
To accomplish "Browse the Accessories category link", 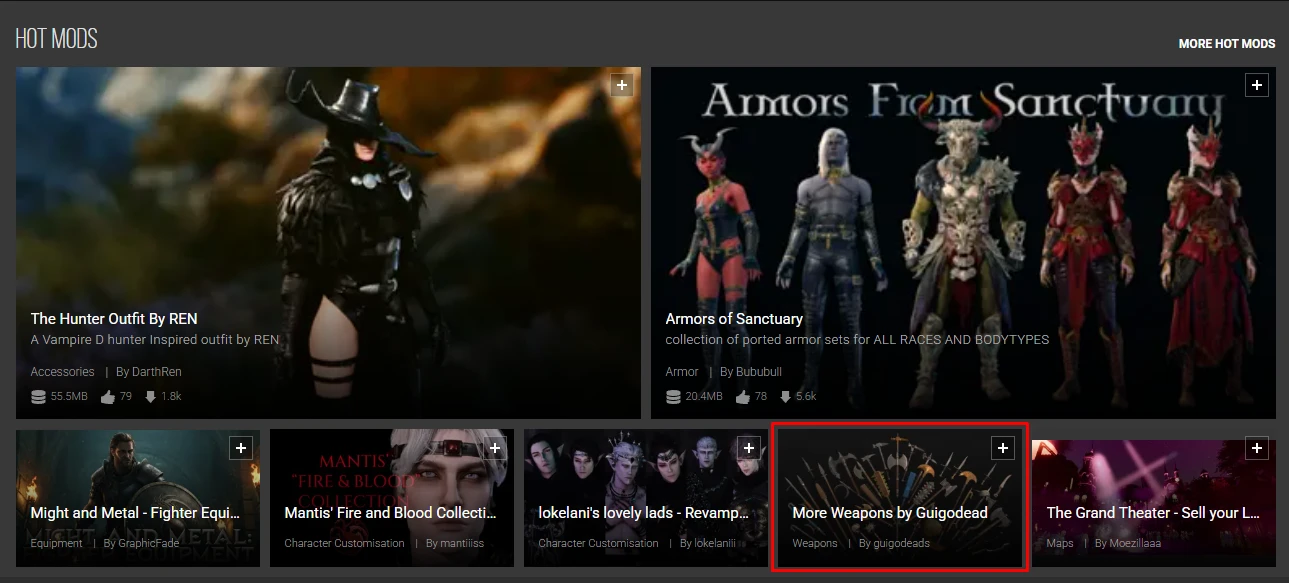I will (63, 372).
